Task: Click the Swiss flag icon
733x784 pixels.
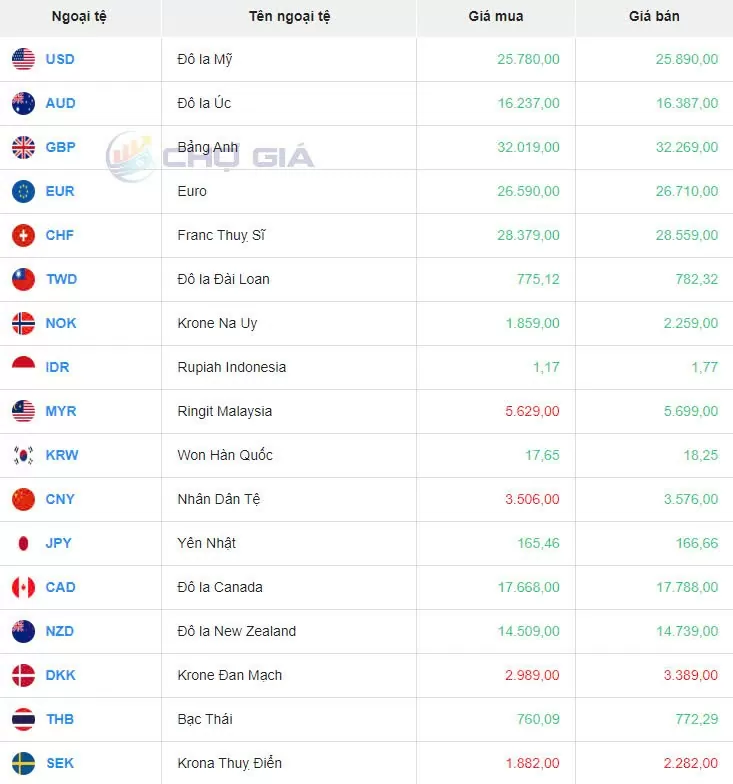Action: pos(23,235)
